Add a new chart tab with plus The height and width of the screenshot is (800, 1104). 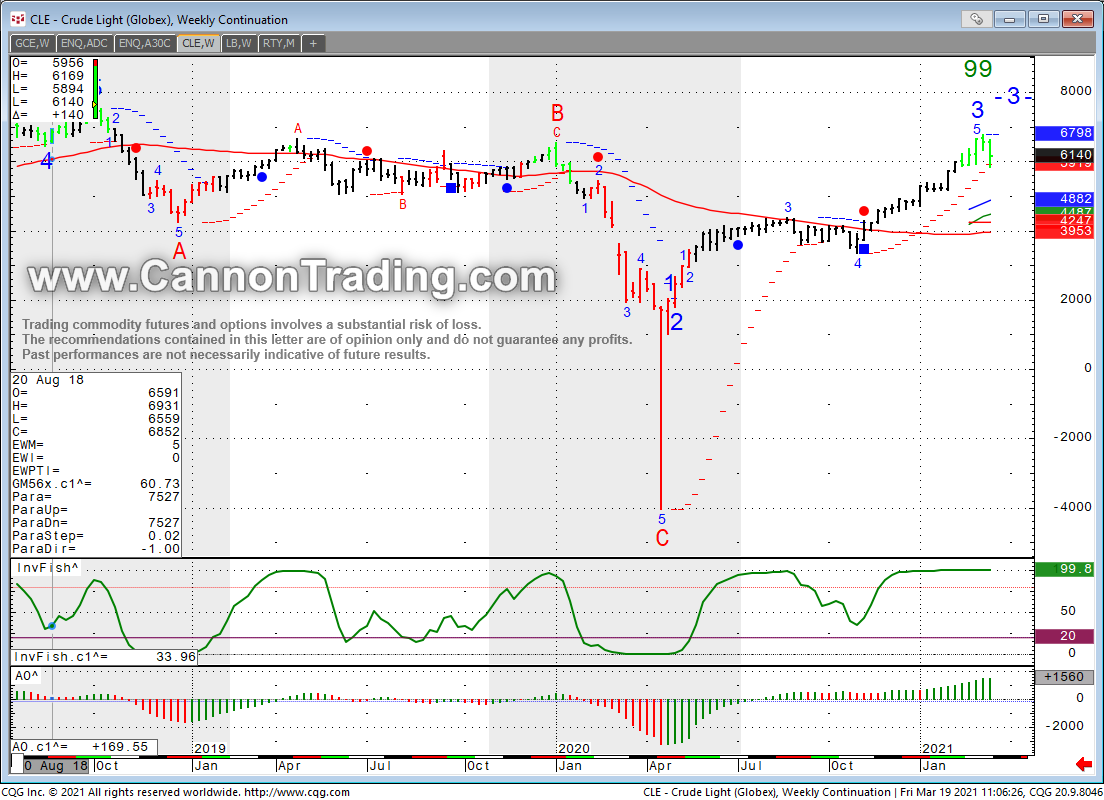[312, 43]
